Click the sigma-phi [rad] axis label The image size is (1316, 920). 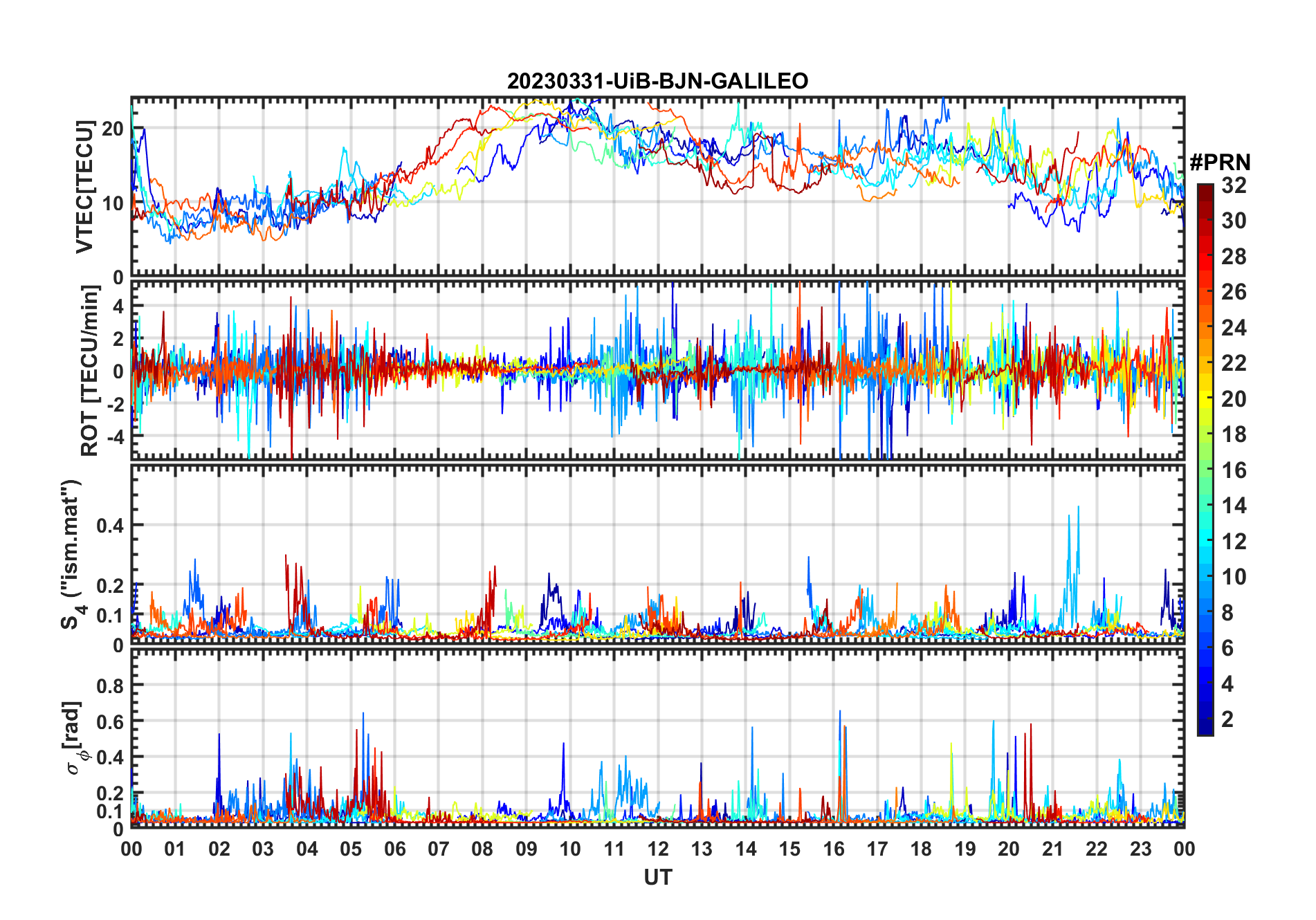(x=72, y=737)
